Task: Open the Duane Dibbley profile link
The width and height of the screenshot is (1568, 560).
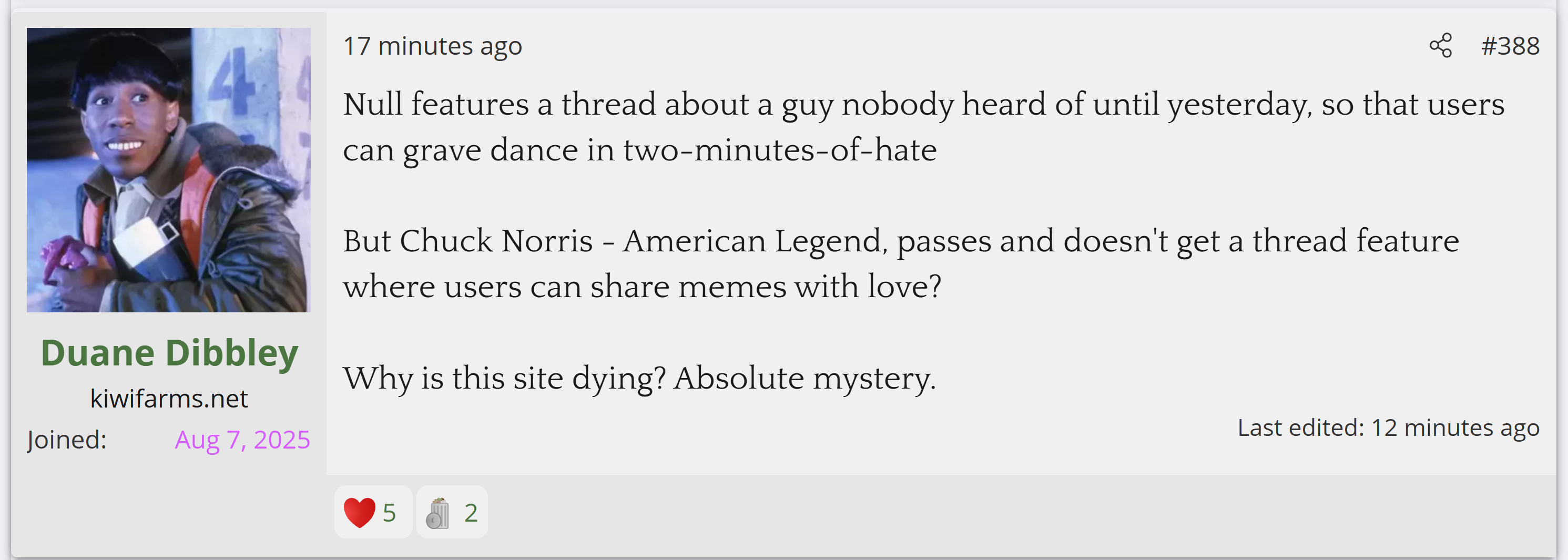Action: tap(169, 353)
